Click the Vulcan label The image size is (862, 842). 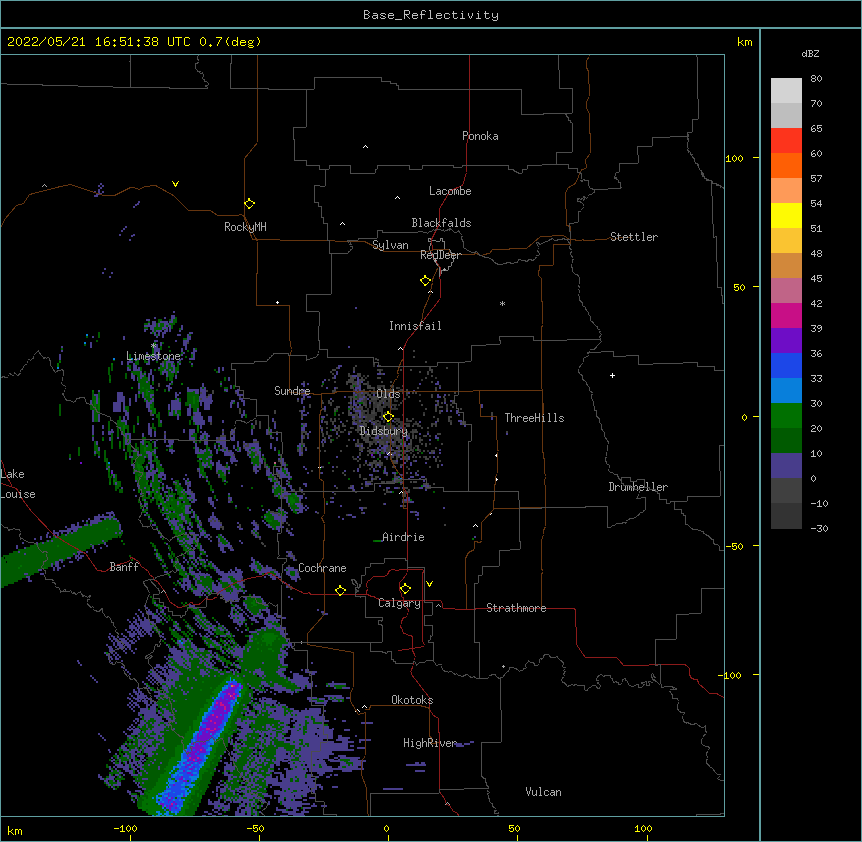tap(543, 792)
